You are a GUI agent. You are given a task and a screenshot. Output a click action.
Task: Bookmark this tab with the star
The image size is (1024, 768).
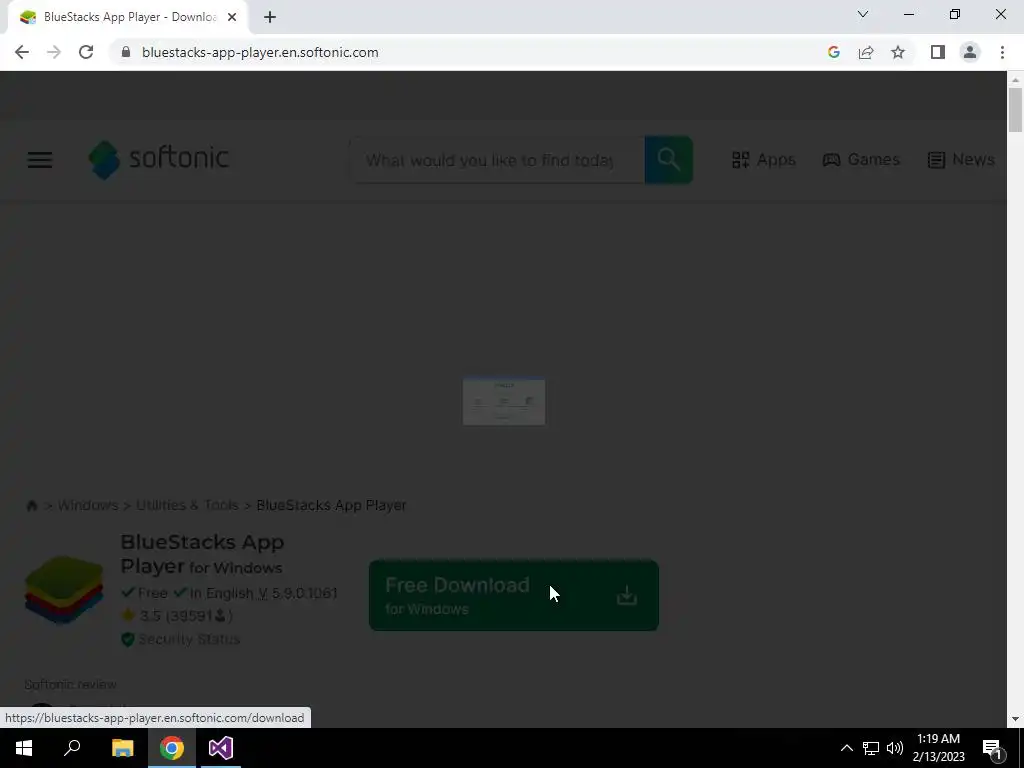coord(898,52)
